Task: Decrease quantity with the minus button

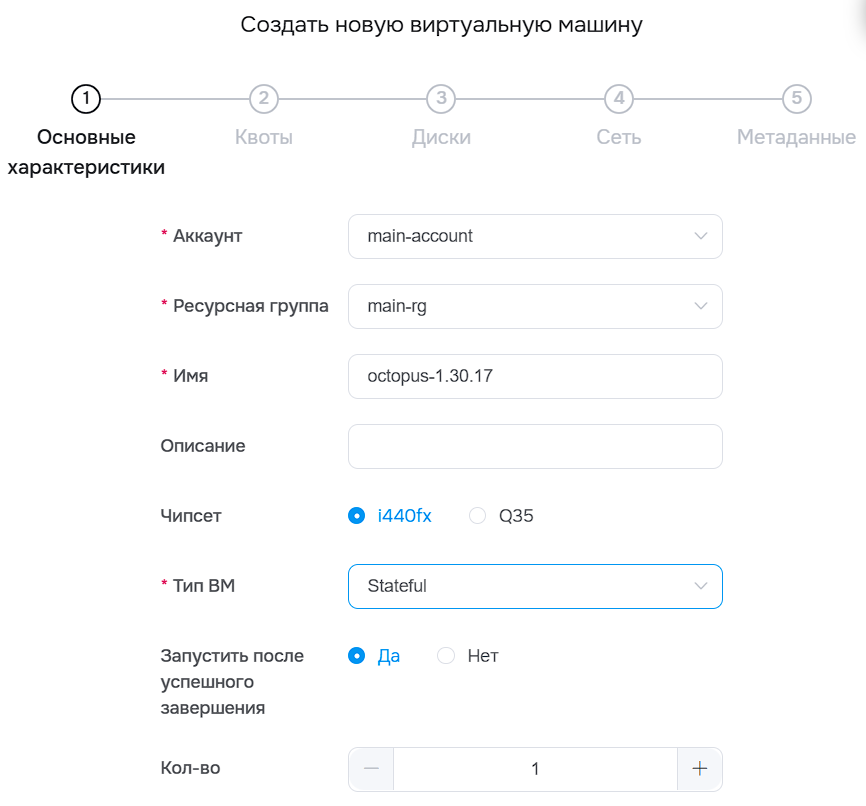Action: click(371, 769)
